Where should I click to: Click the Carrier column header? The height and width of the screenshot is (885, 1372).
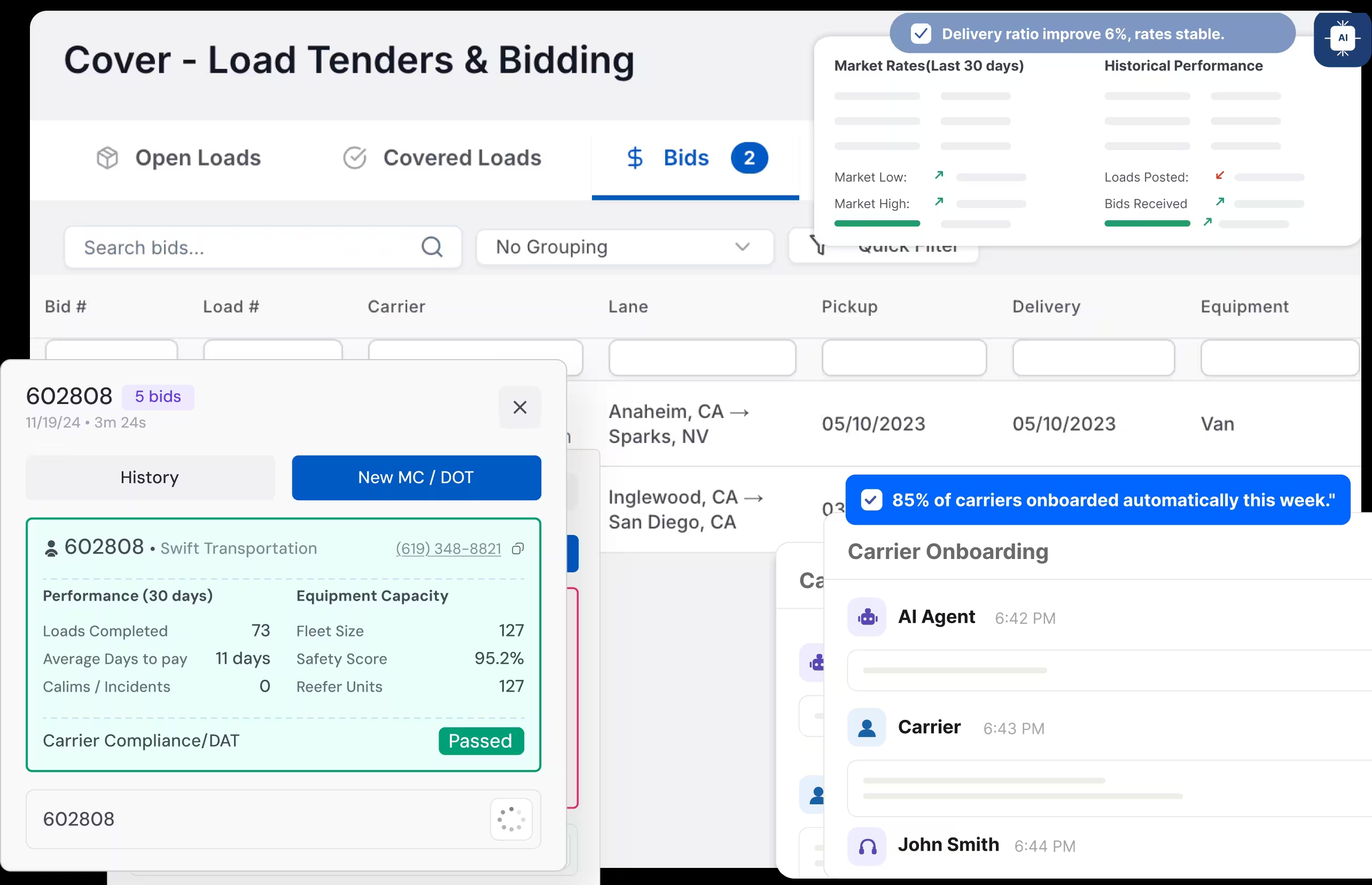[x=396, y=306]
